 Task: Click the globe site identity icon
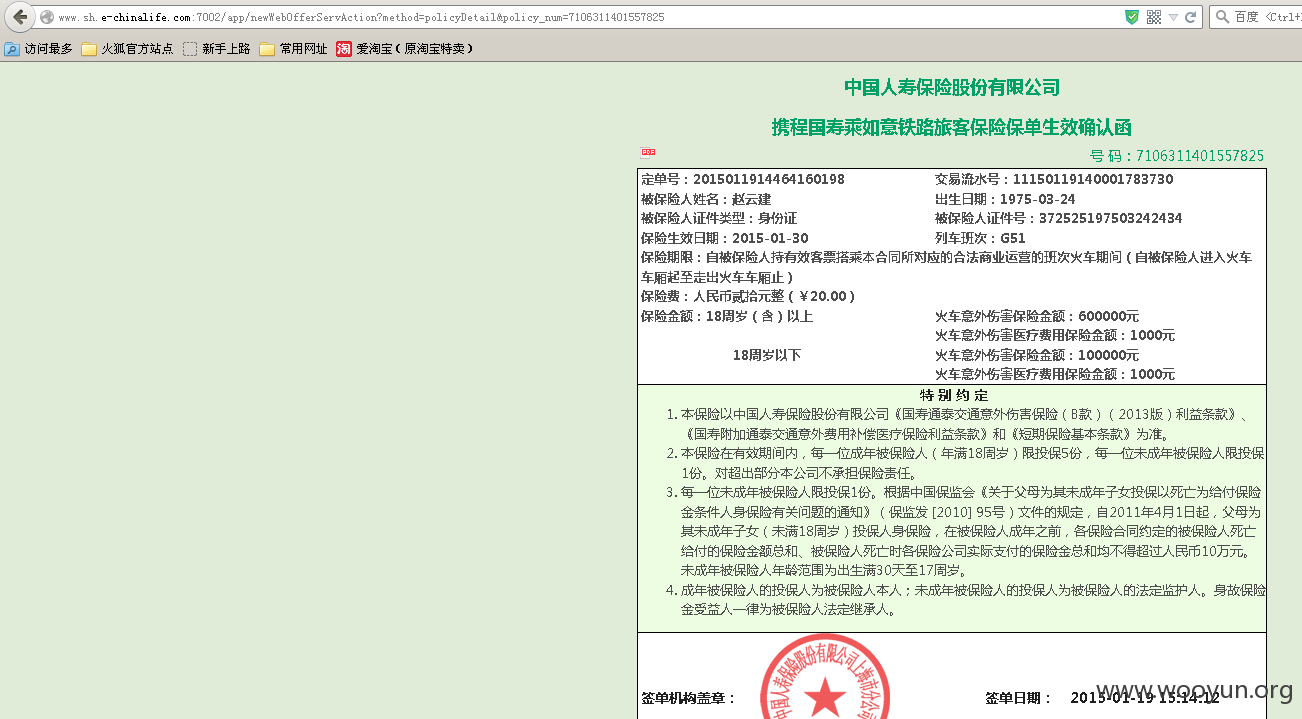(46, 17)
